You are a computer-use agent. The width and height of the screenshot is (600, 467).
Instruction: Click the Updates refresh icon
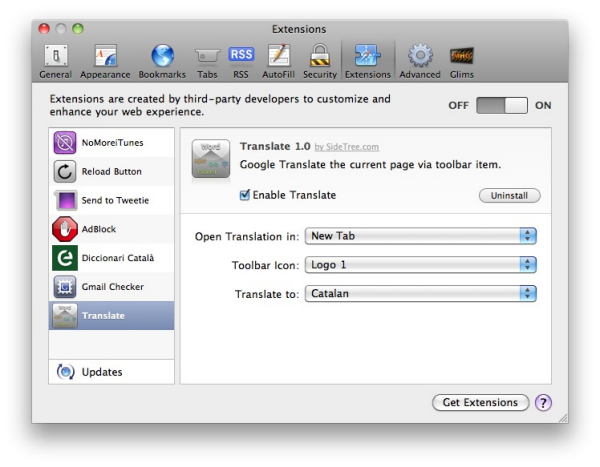tap(65, 372)
